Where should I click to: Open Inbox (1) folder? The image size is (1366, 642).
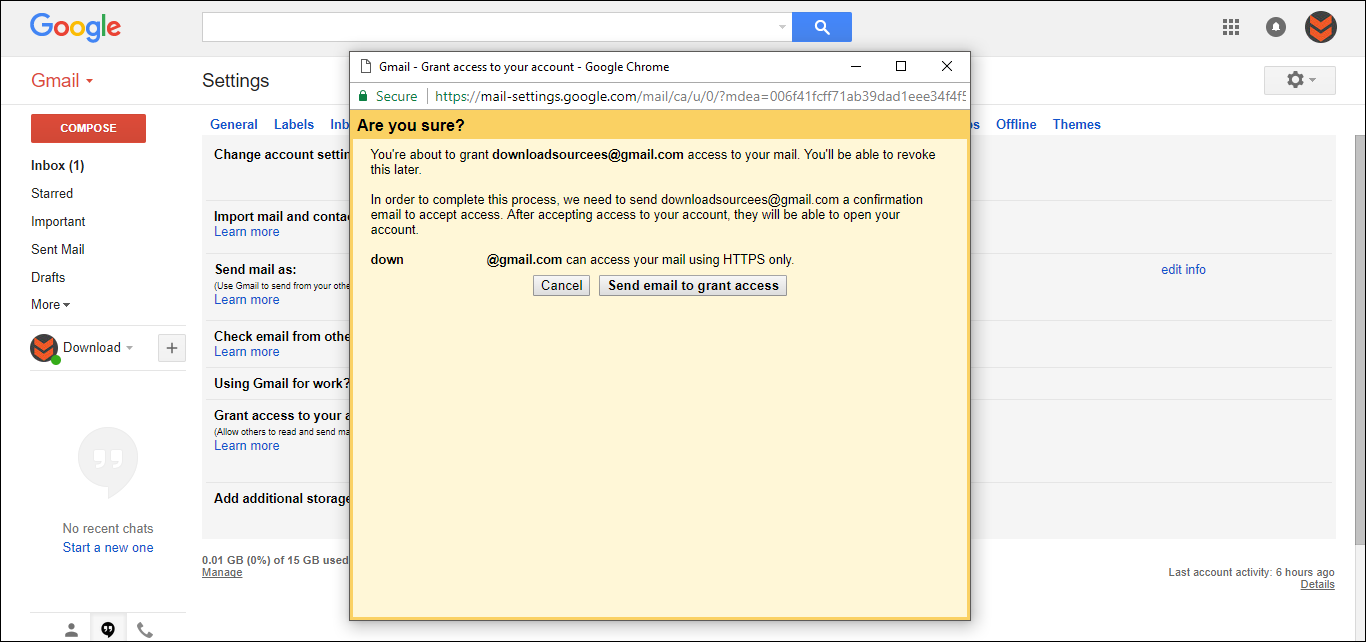coord(58,165)
